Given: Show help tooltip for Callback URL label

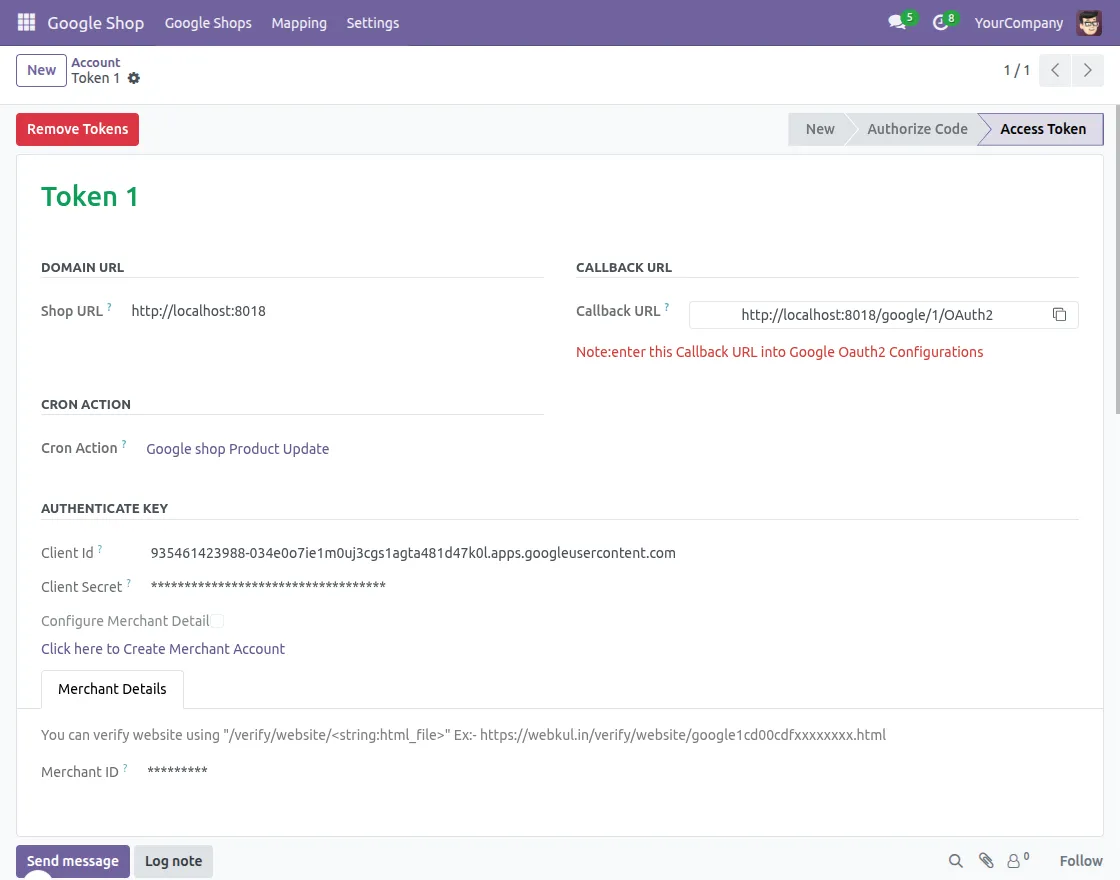Looking at the screenshot, I should (666, 307).
